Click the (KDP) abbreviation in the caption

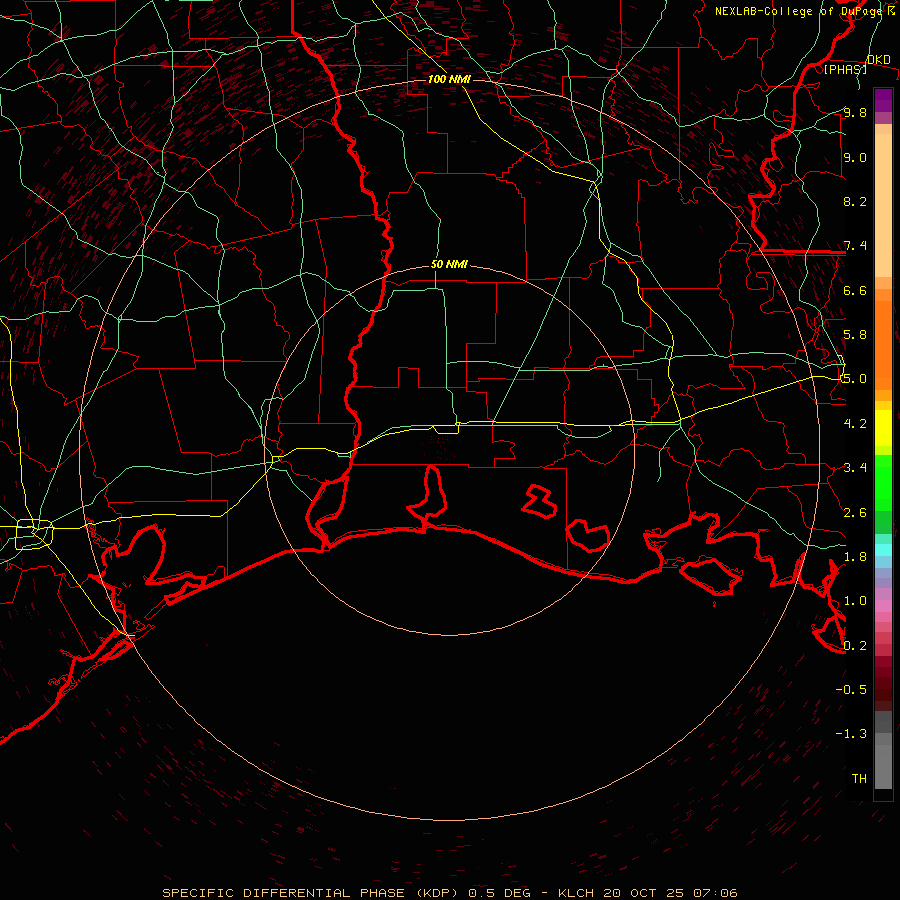[436, 893]
